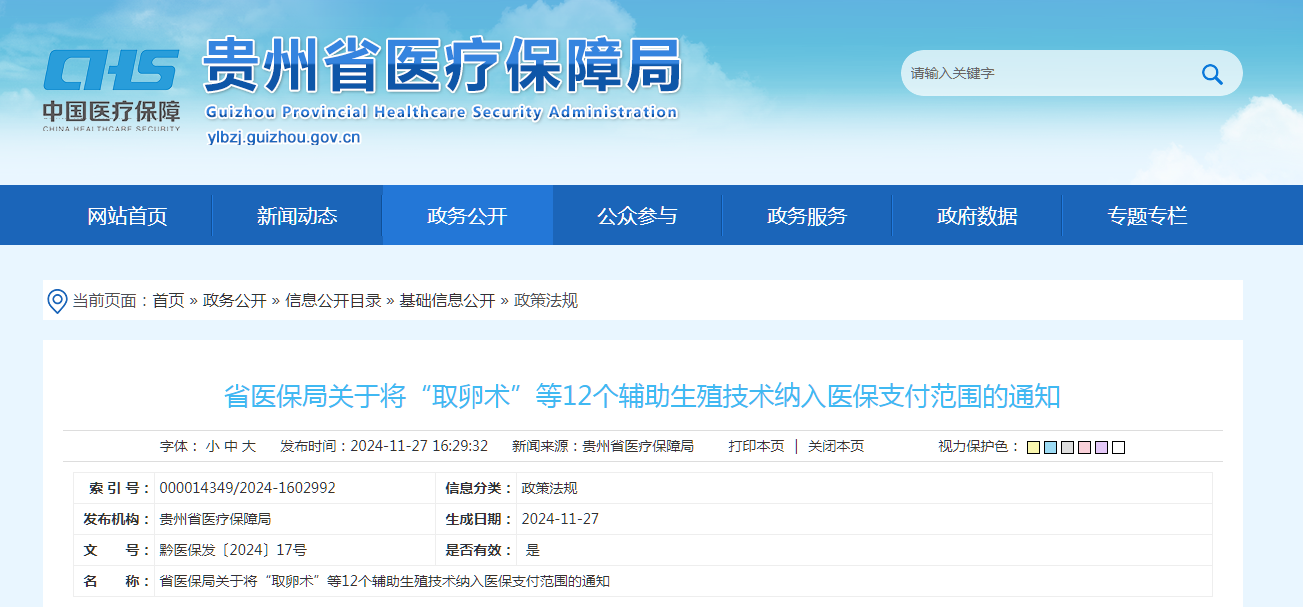Open the 新闻动态 menu item
This screenshot has width=1303, height=607.
(297, 215)
